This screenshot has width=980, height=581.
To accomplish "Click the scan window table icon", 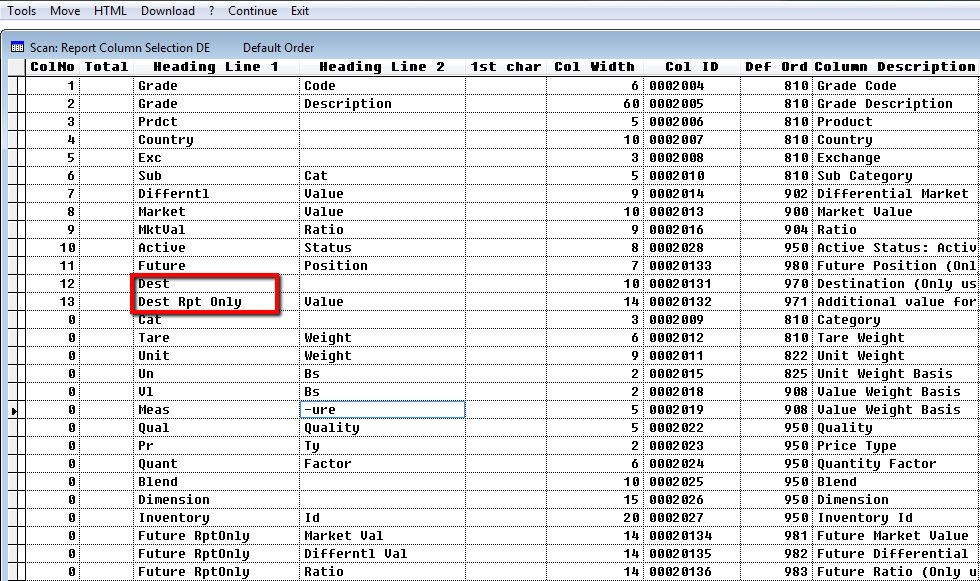I will [18, 47].
